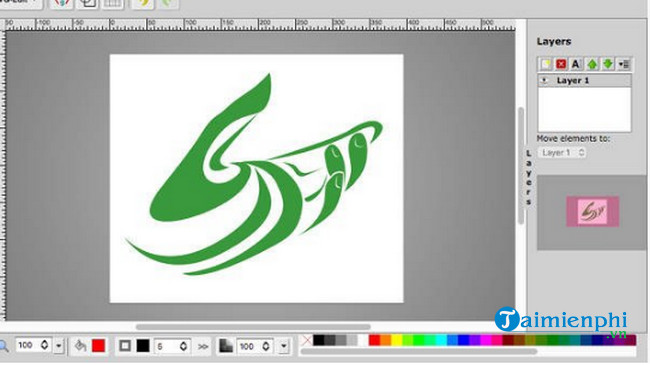
Task: Open the layer options menu icon
Action: [x=624, y=64]
